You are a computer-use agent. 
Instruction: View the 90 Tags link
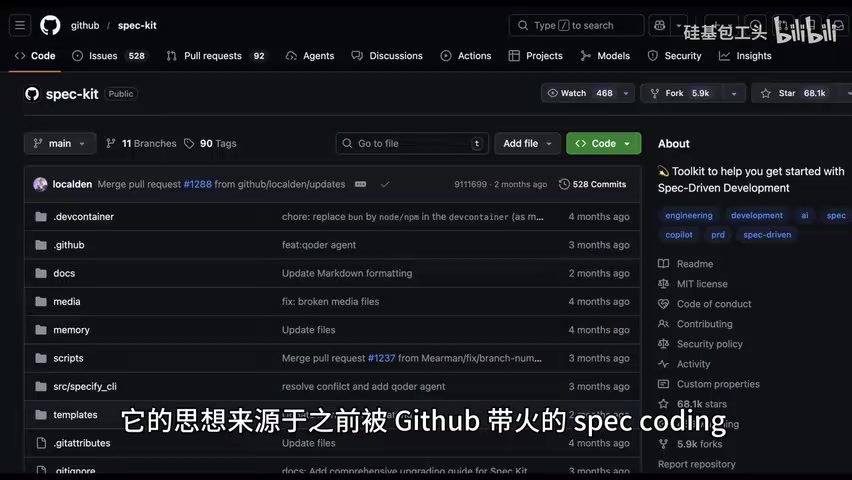[x=210, y=144]
